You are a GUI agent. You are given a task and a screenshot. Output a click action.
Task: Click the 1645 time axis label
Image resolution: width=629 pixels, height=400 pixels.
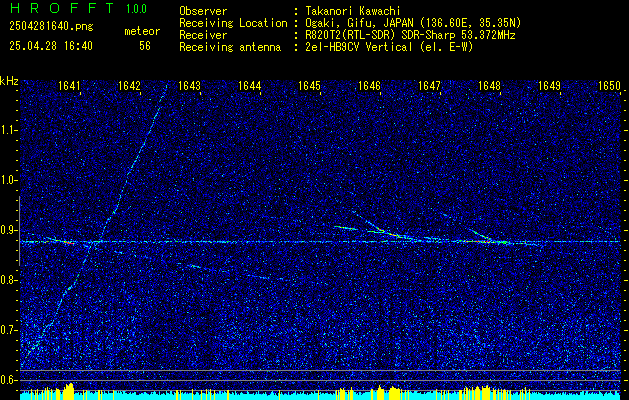[x=309, y=86]
